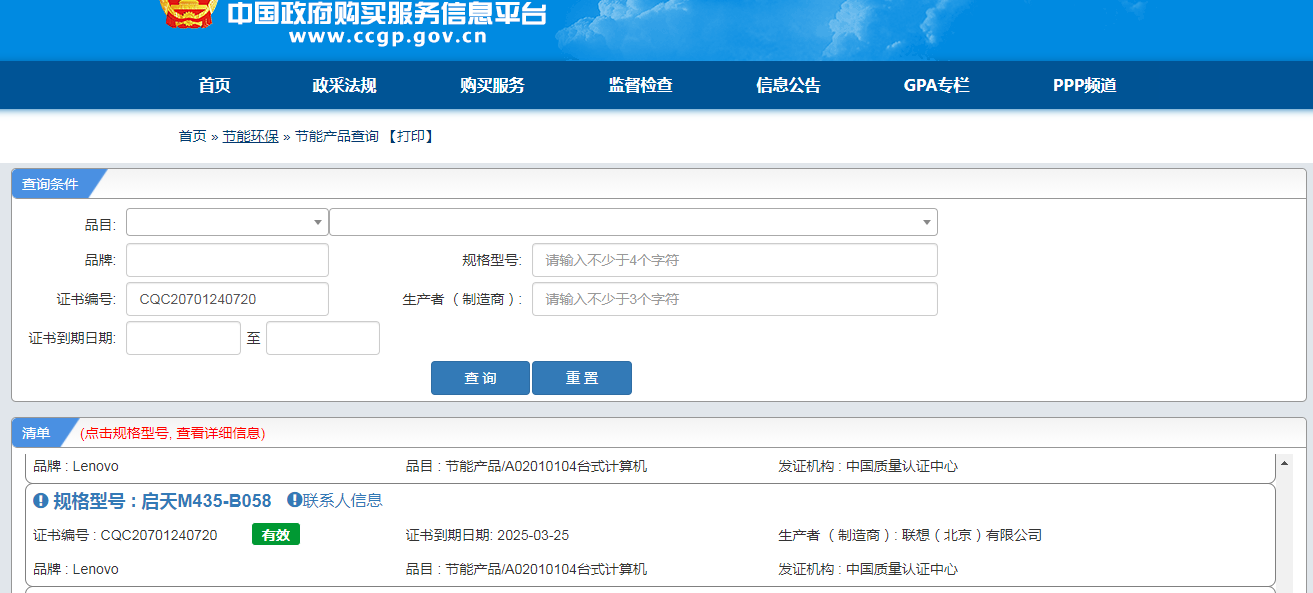Open the 政采法规 menu item
The image size is (1313, 593).
point(344,85)
